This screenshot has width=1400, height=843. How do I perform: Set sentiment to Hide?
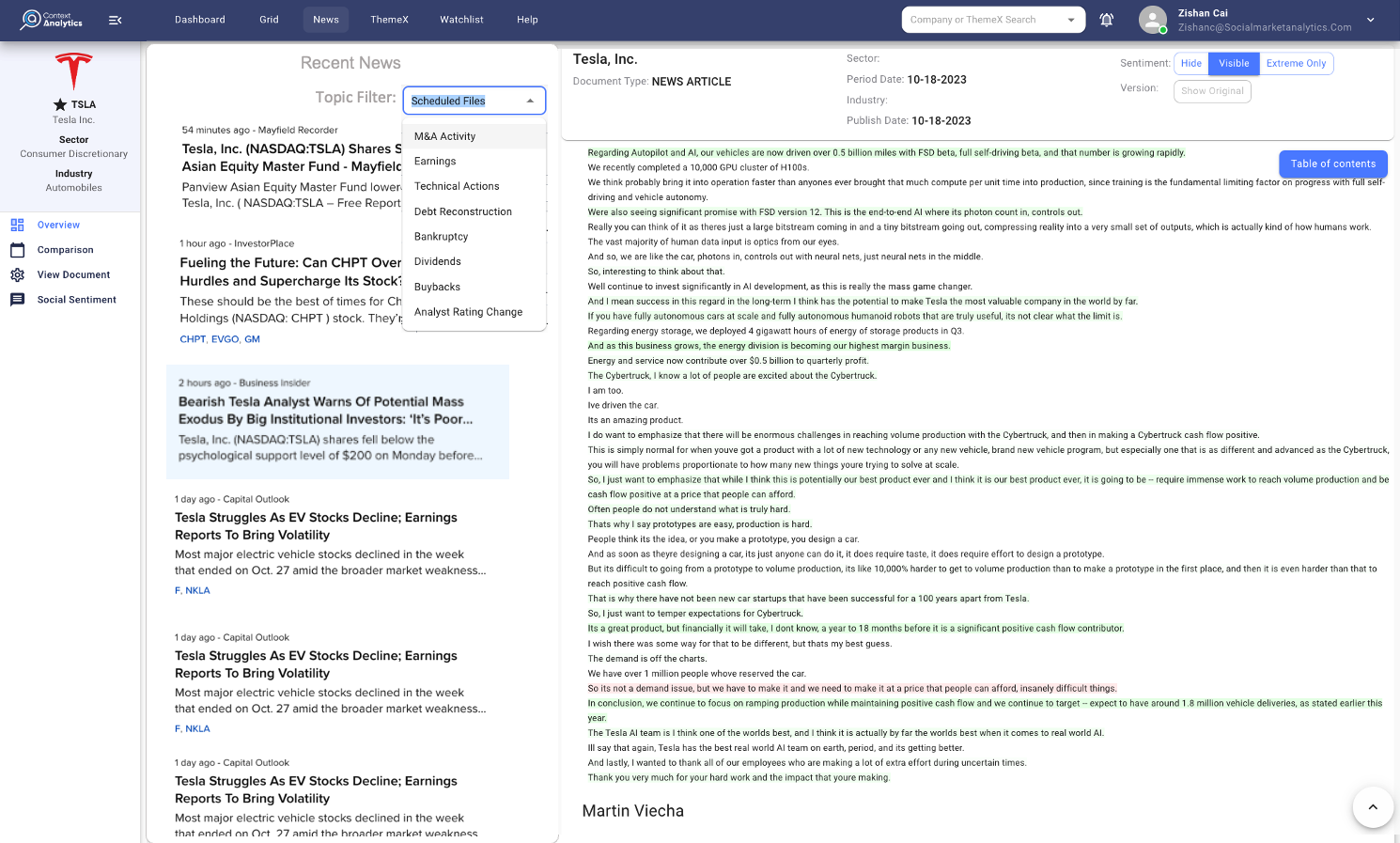tap(1191, 63)
